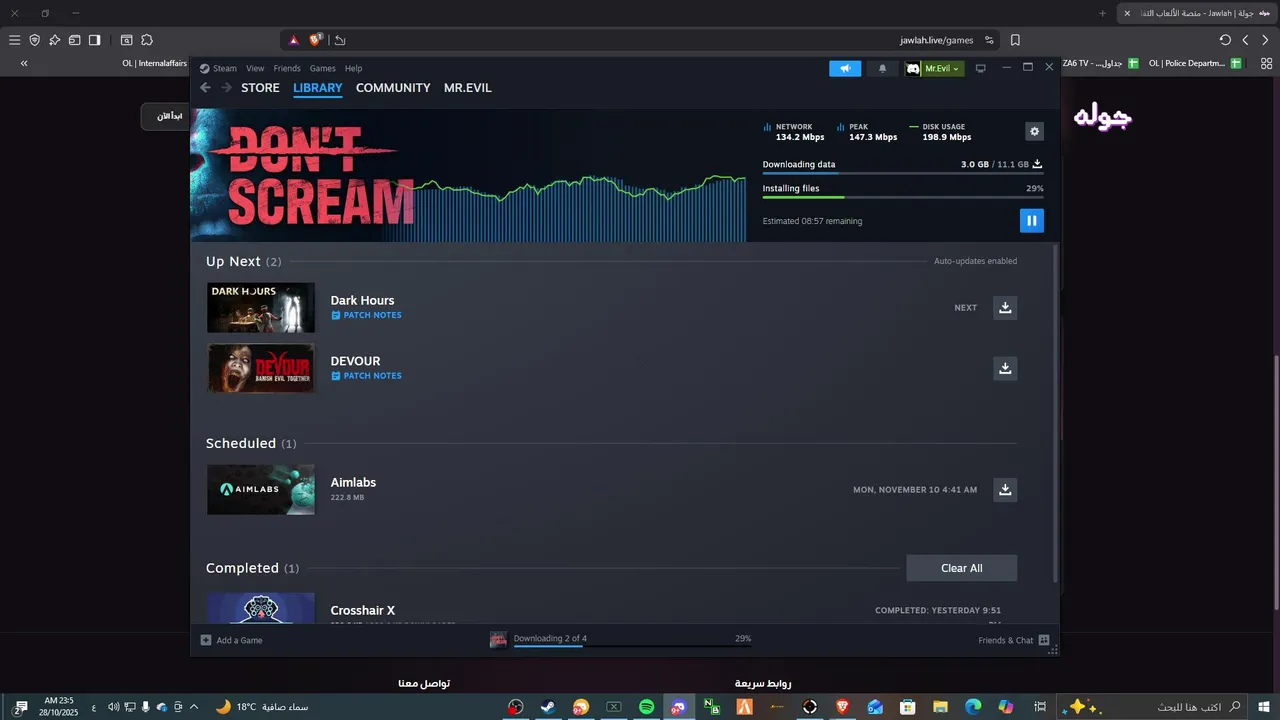Show hidden system tray icons

(193, 707)
